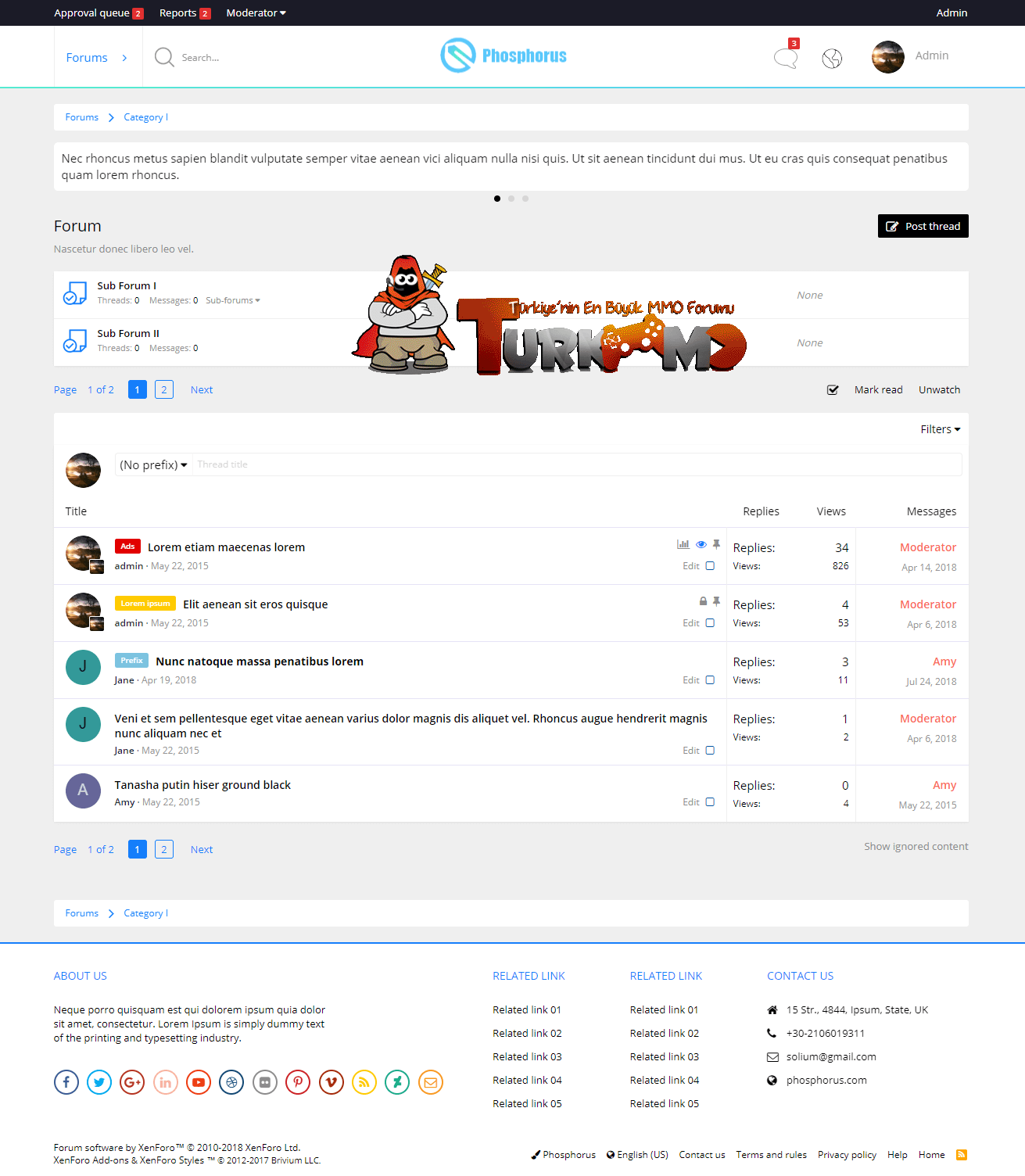Open the Sub Forum II title

click(128, 333)
